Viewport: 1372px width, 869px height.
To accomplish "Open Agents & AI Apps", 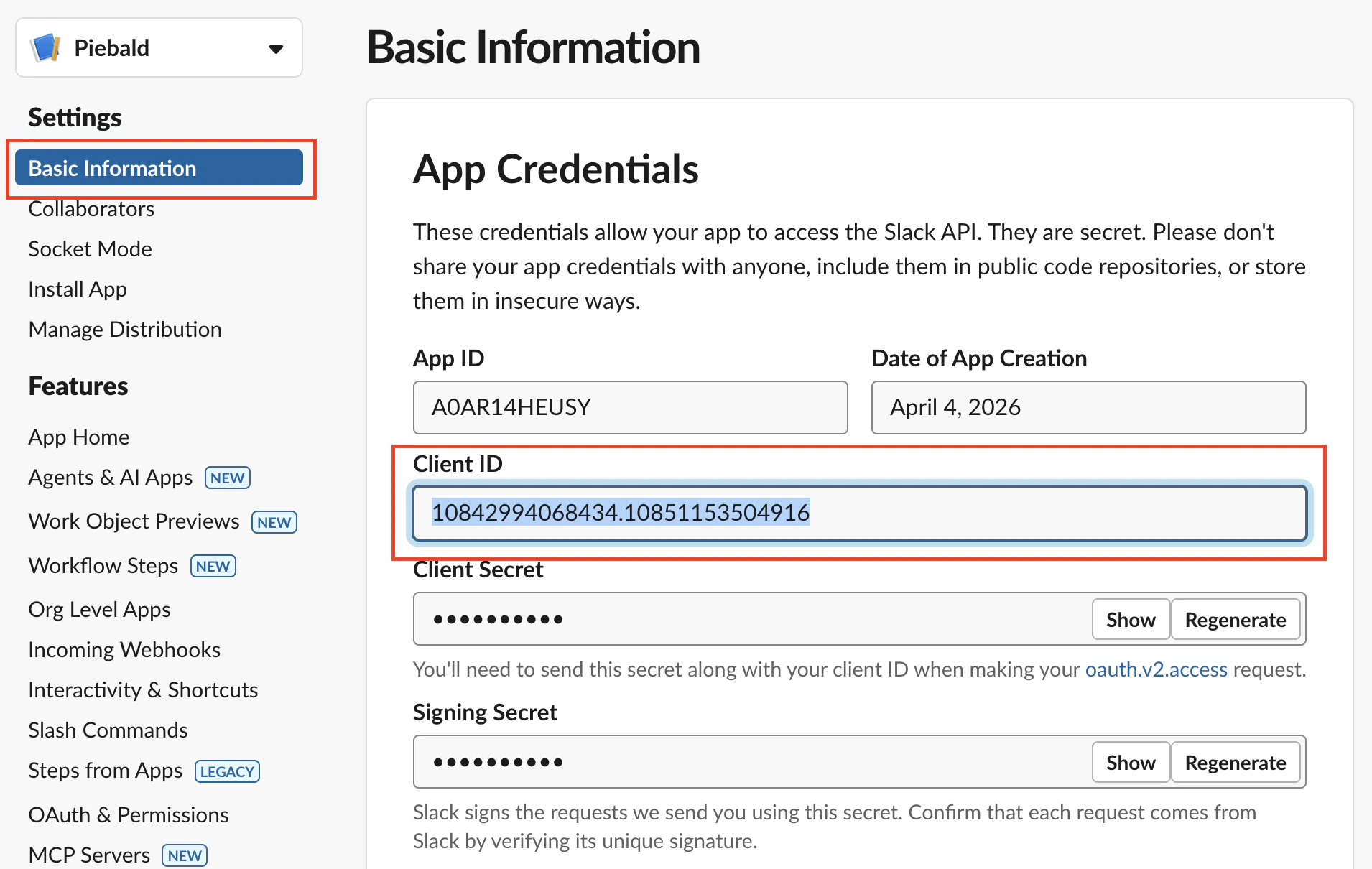I will pyautogui.click(x=111, y=478).
